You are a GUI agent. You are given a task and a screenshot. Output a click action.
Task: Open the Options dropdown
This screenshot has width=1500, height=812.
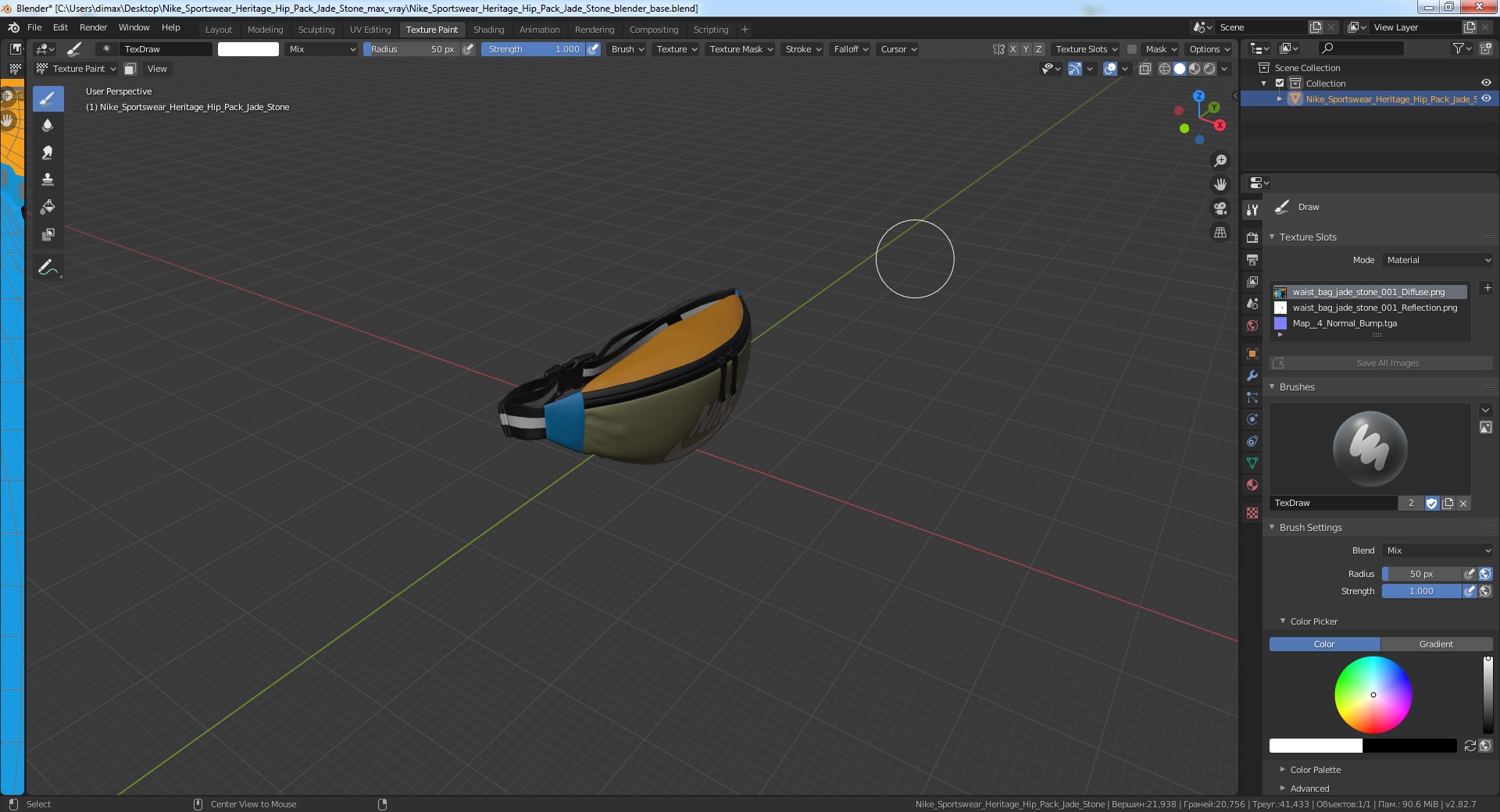tap(1209, 49)
